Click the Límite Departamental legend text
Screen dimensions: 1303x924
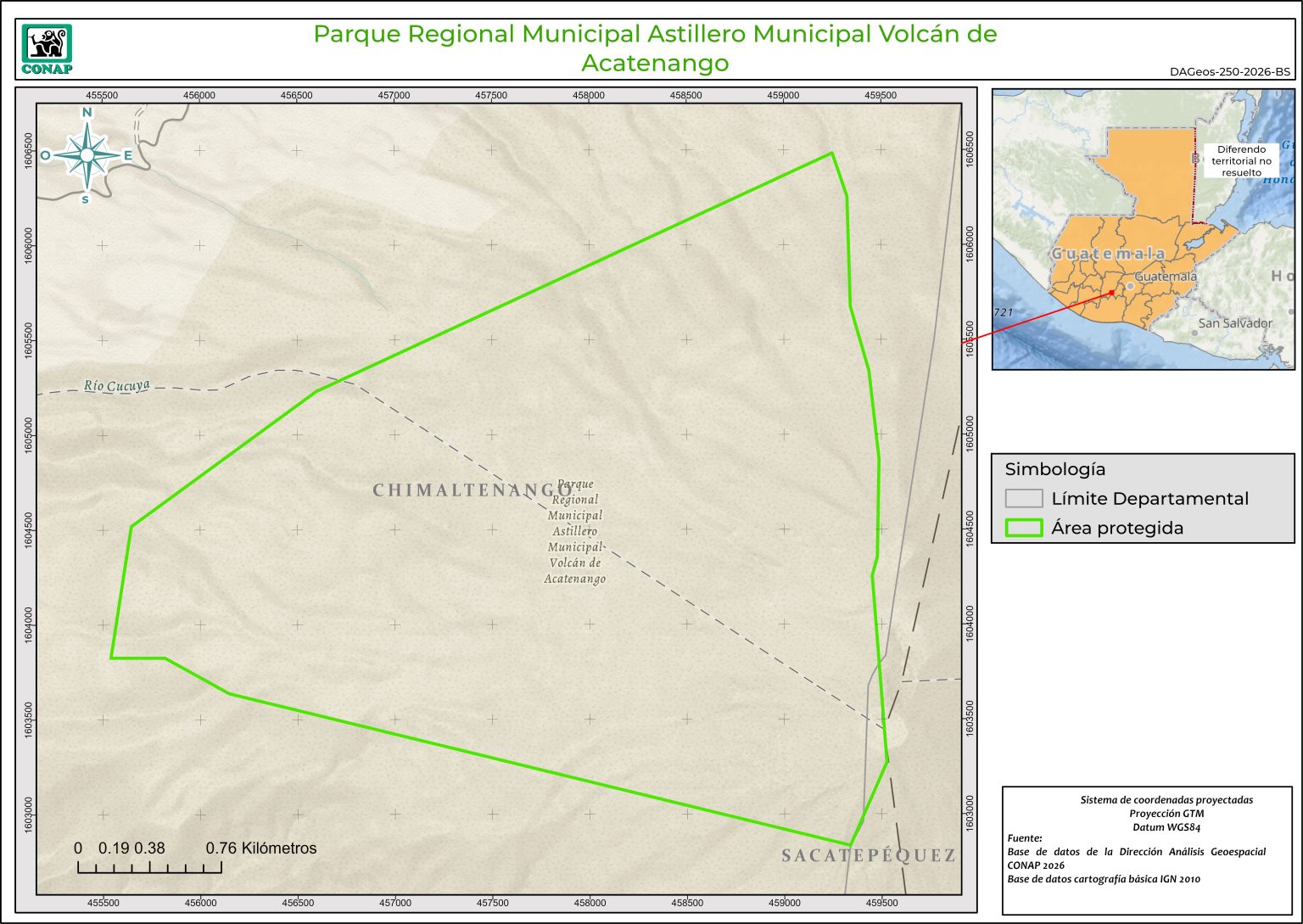pyautogui.click(x=1149, y=498)
